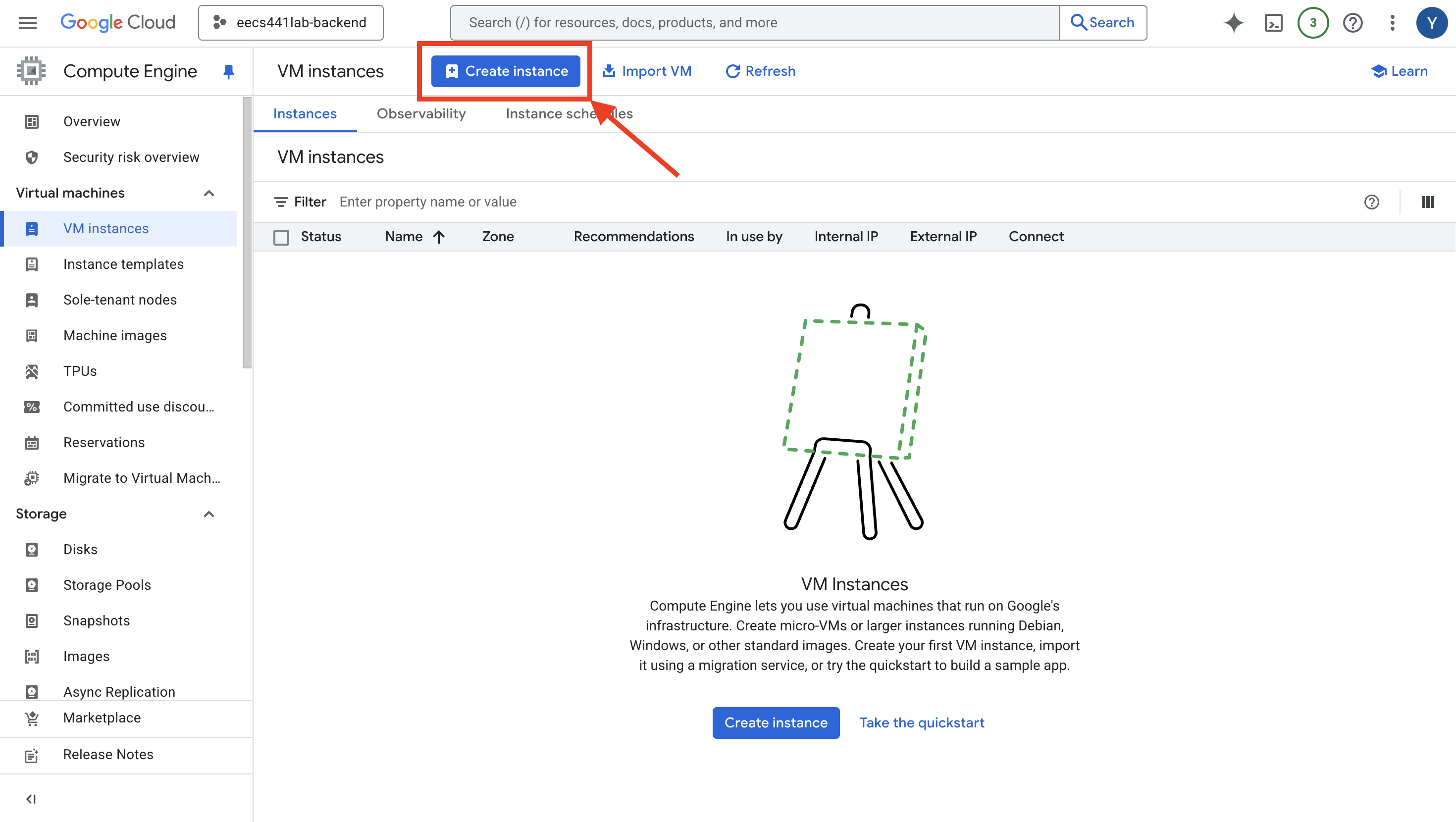The image size is (1456, 822).
Task: Click the help question mark in top bar
Action: click(x=1352, y=23)
